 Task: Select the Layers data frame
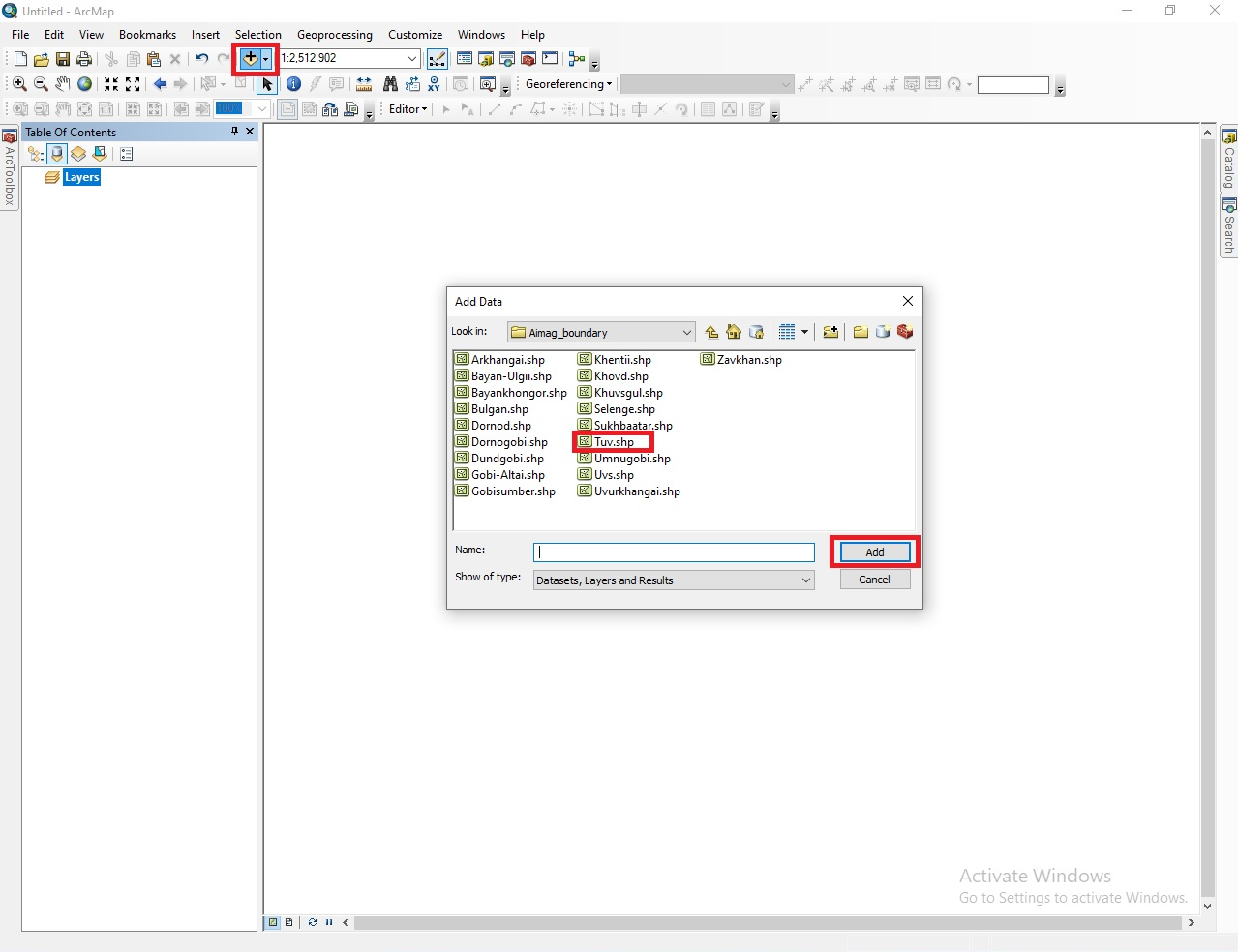tap(82, 177)
